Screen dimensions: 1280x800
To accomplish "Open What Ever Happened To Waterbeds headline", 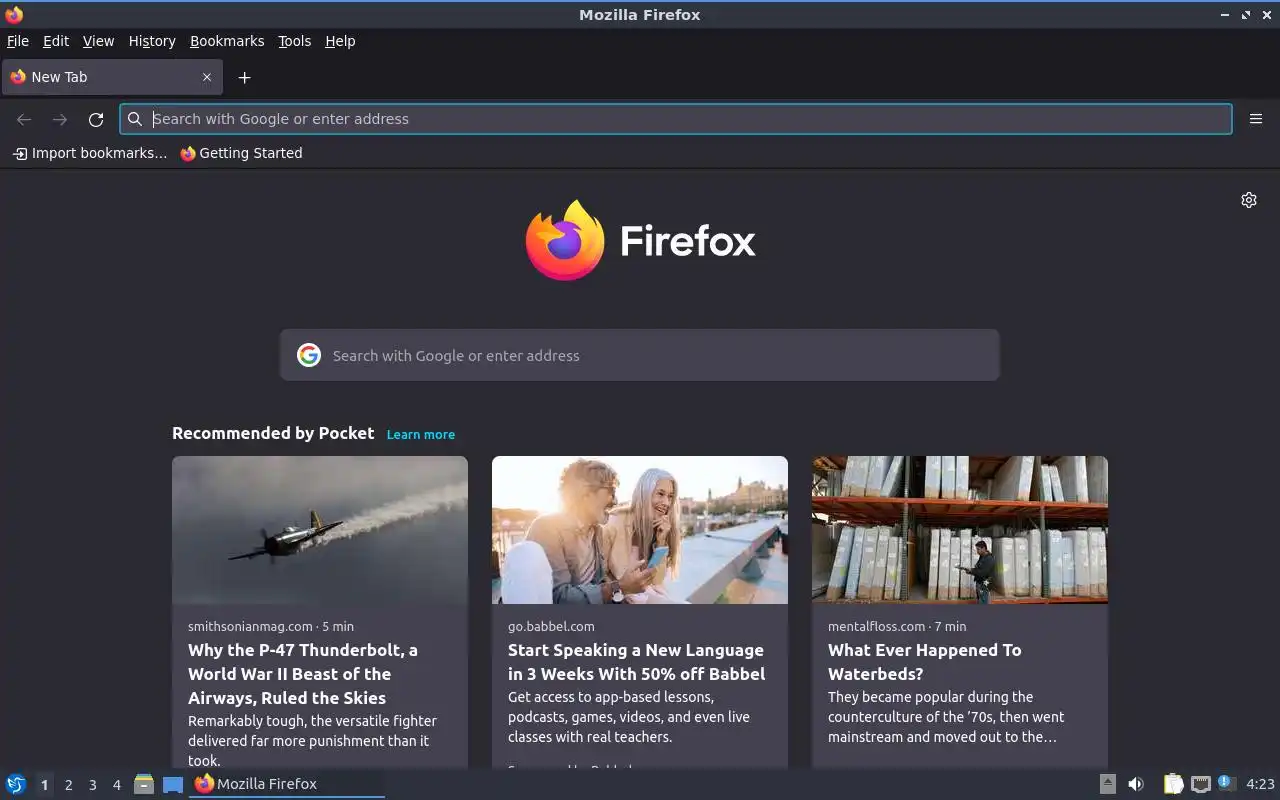I will (925, 662).
